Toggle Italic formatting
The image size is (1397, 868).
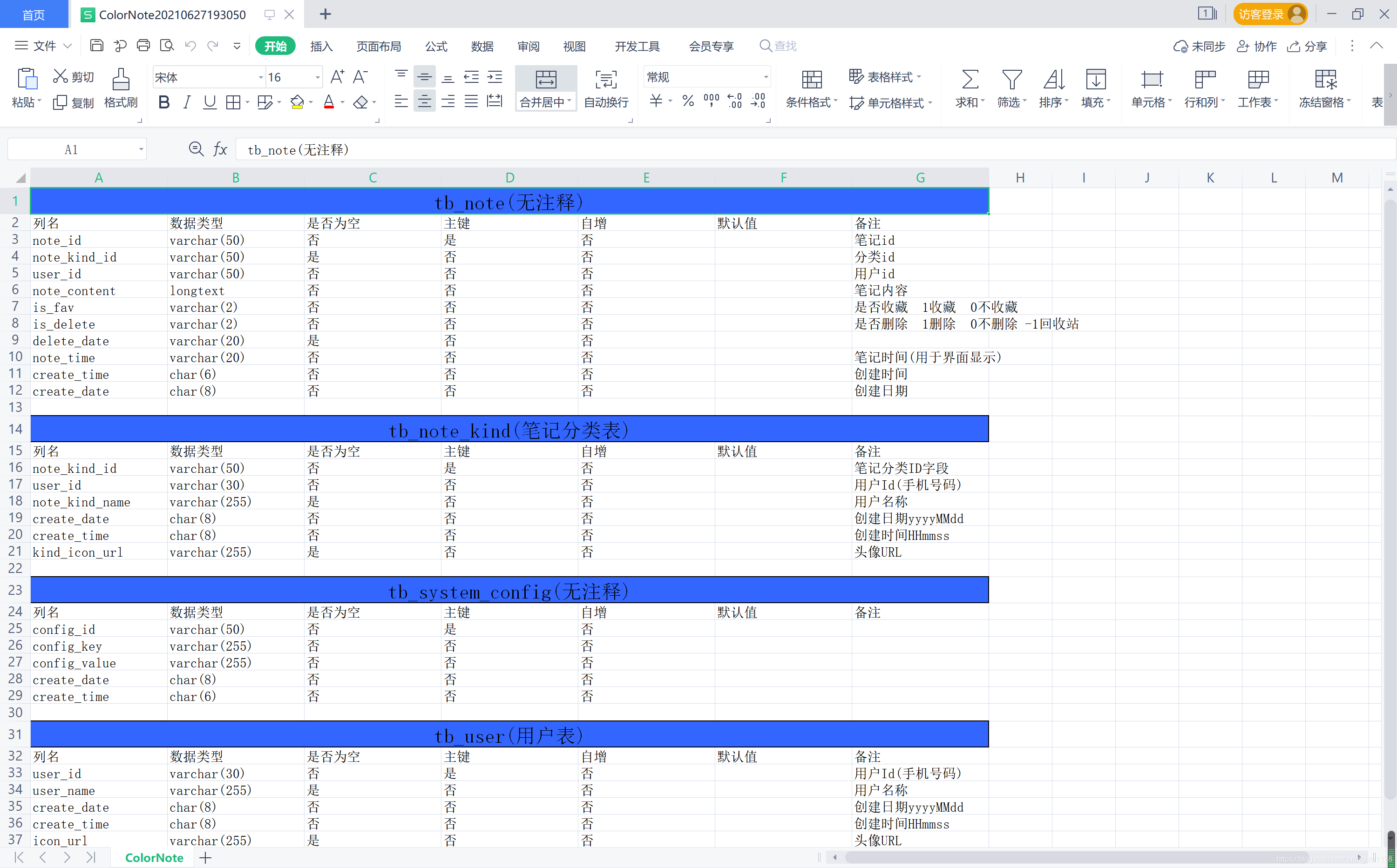[187, 102]
